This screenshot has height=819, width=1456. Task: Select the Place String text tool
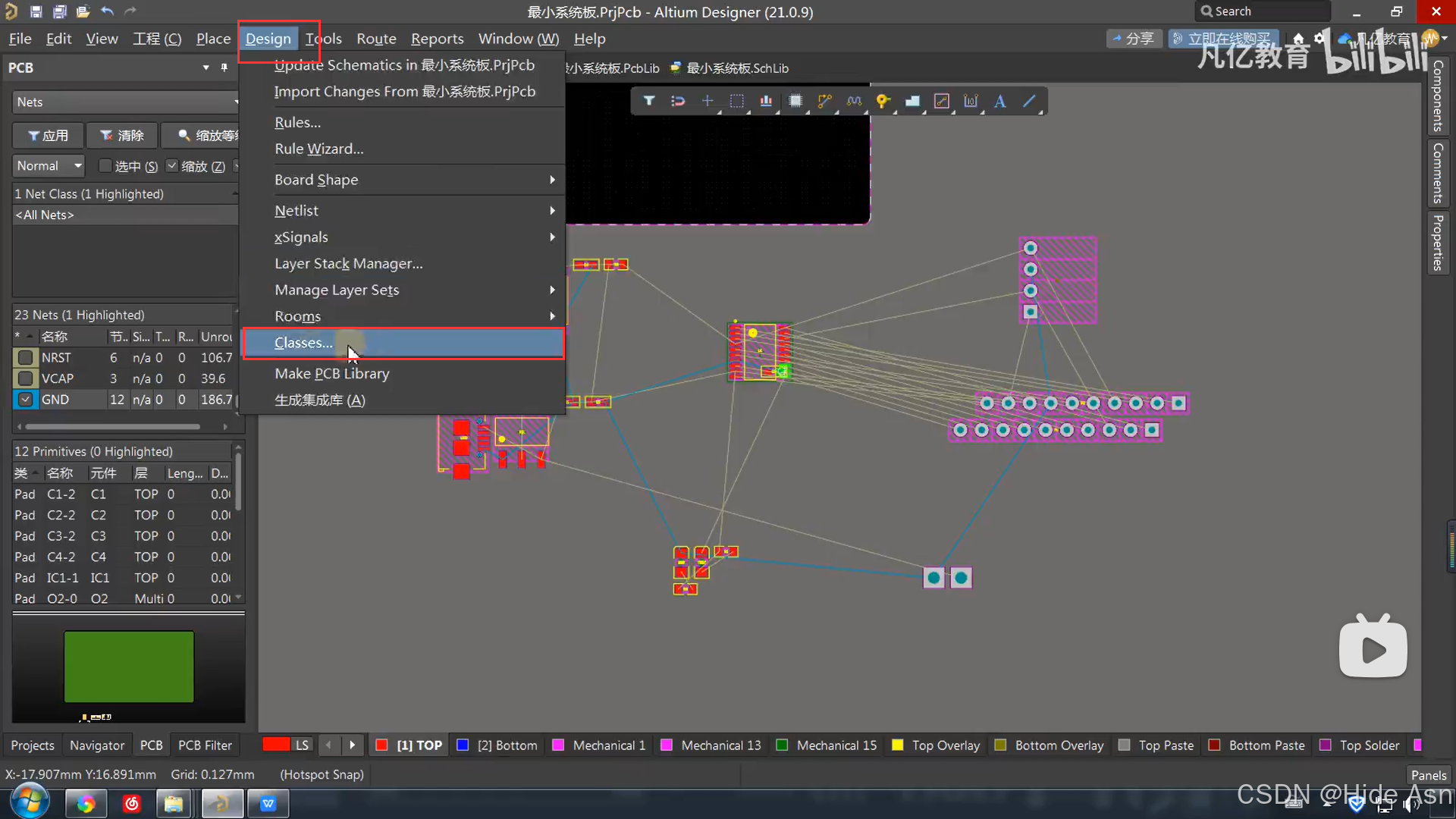point(999,101)
